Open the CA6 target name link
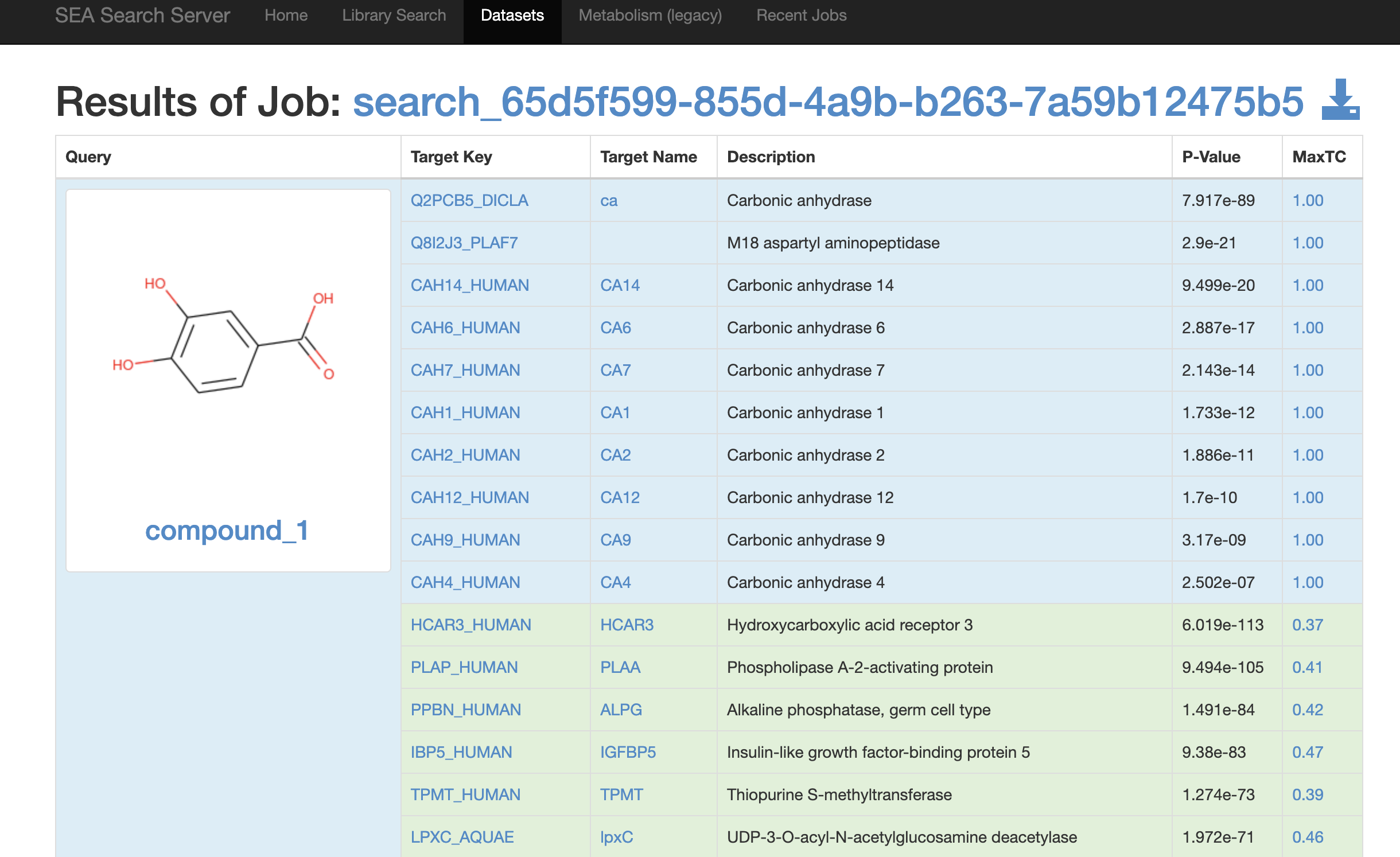 tap(615, 328)
